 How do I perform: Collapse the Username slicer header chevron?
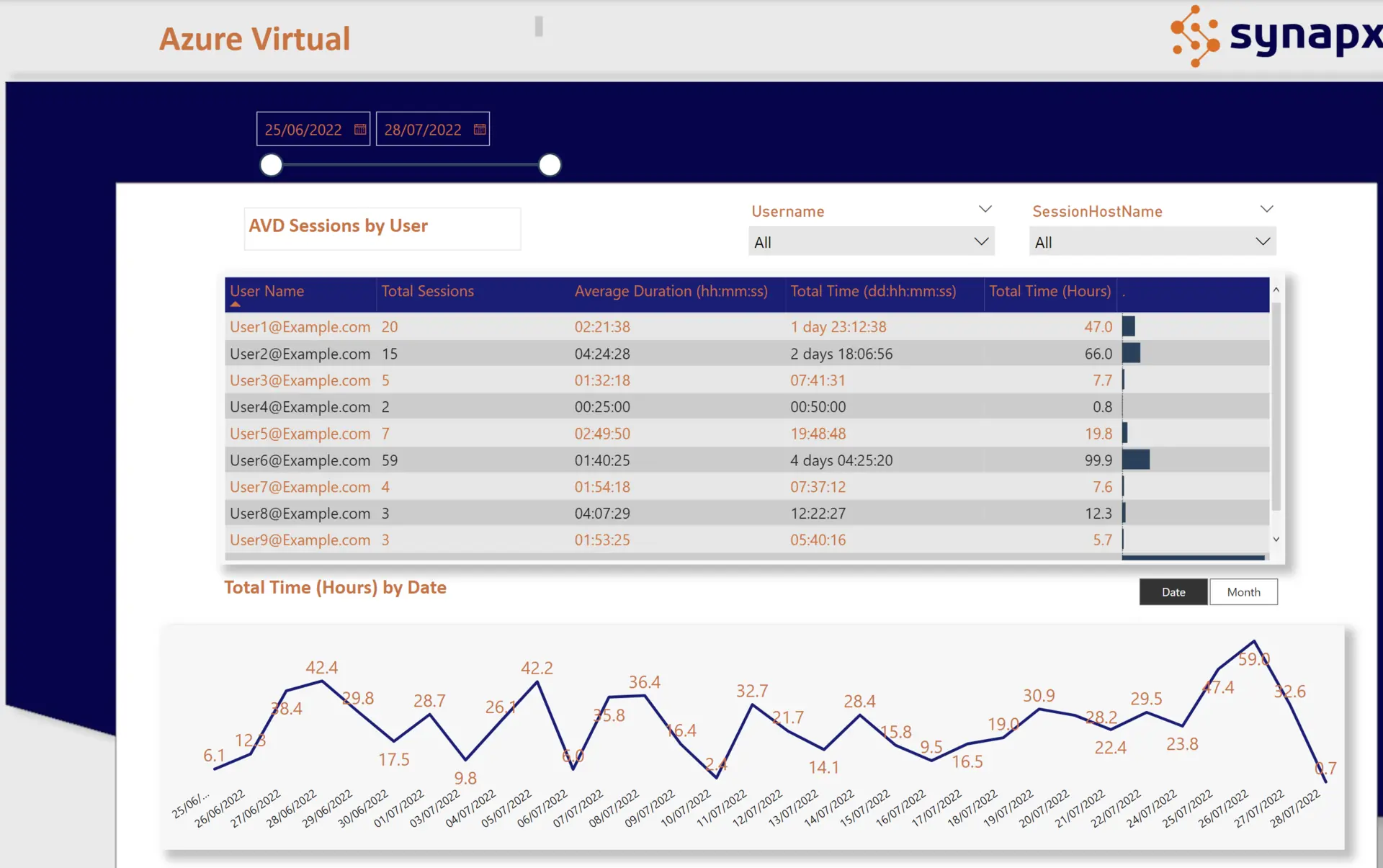click(985, 210)
